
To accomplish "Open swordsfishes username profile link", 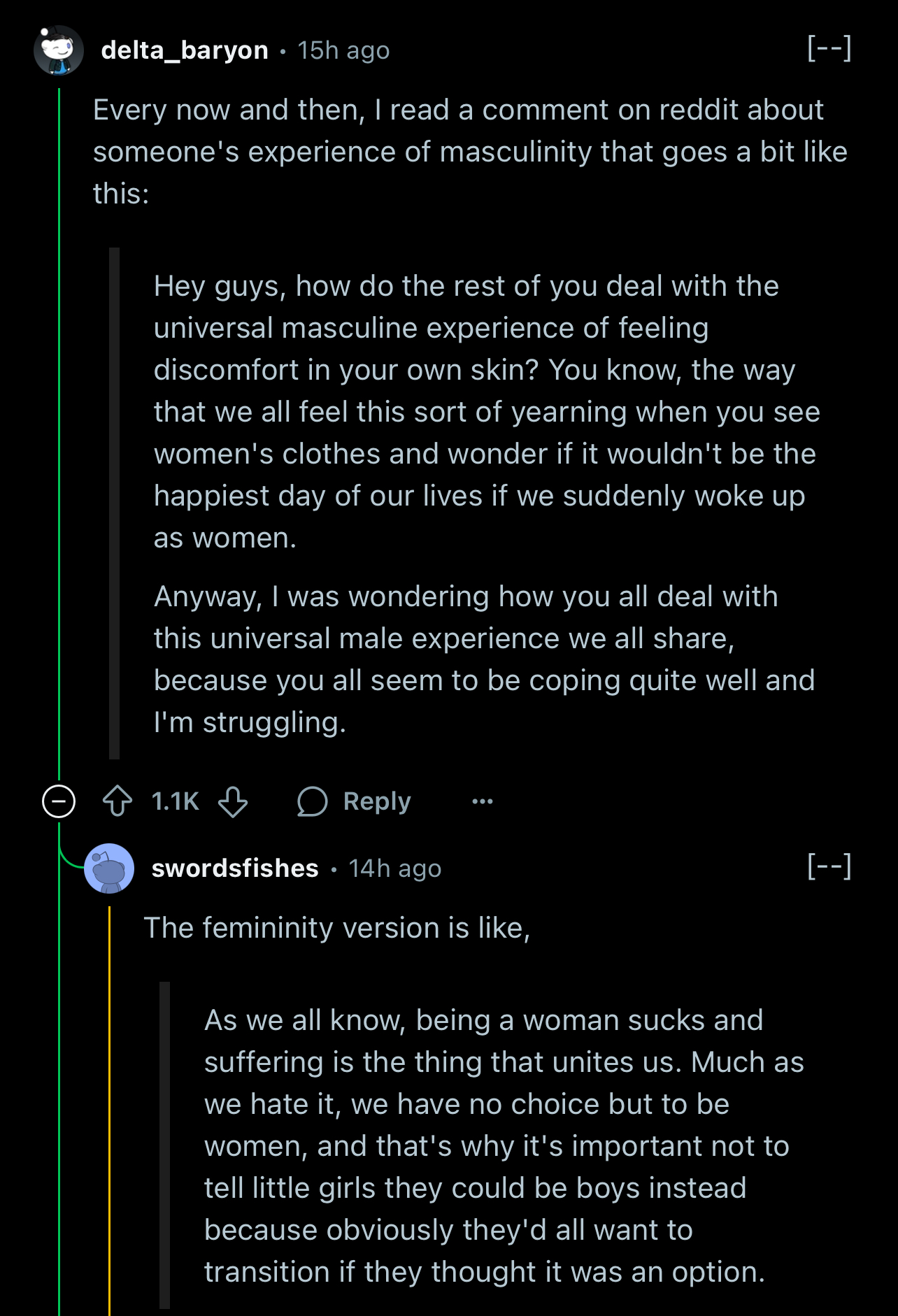I will pyautogui.click(x=235, y=868).
